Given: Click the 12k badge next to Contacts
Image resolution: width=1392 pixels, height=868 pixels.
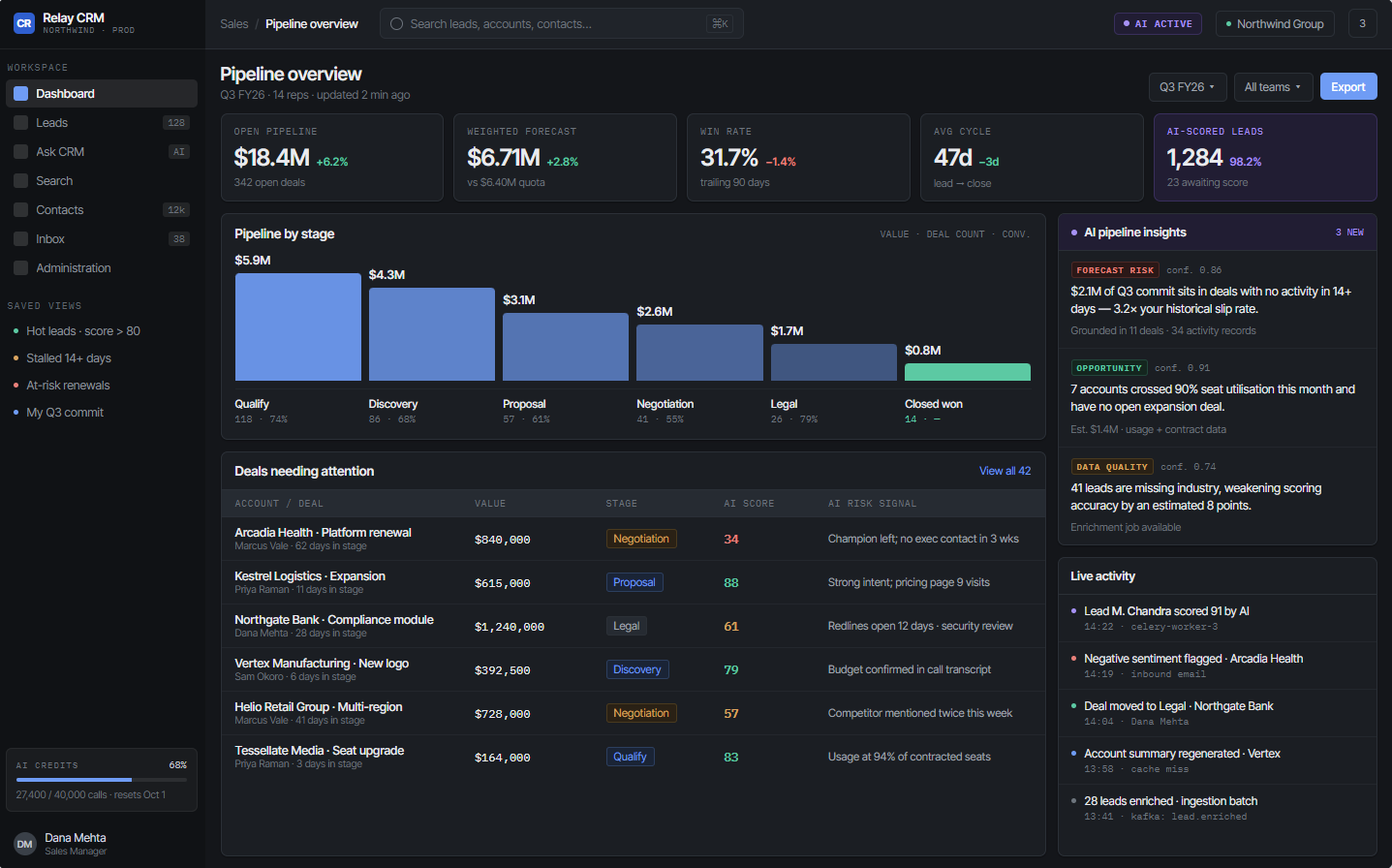Looking at the screenshot, I should point(176,210).
